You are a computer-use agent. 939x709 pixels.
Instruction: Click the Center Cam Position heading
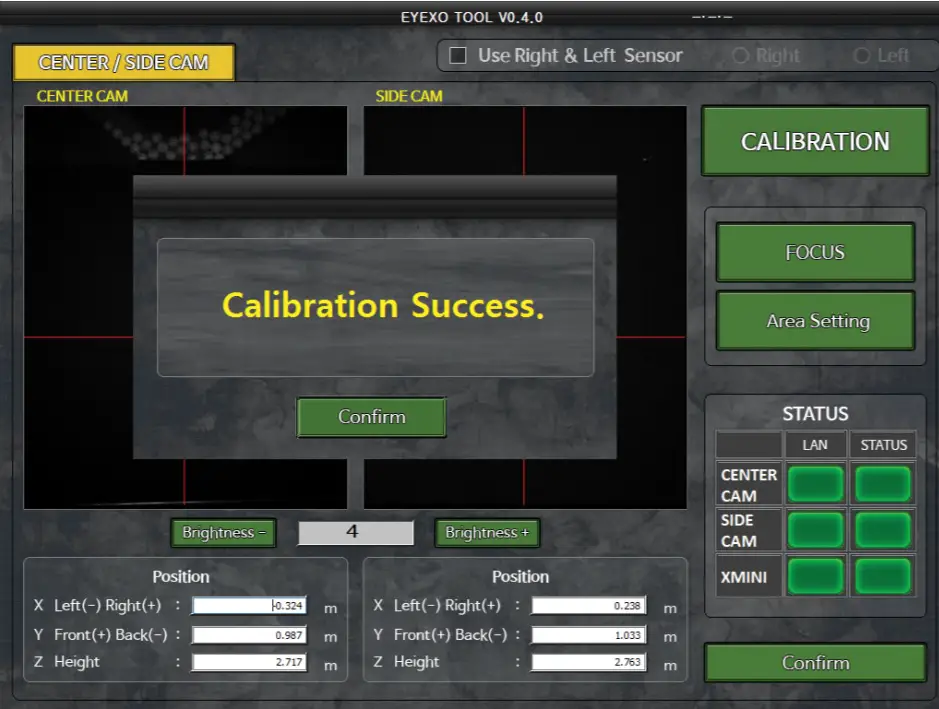point(181,577)
